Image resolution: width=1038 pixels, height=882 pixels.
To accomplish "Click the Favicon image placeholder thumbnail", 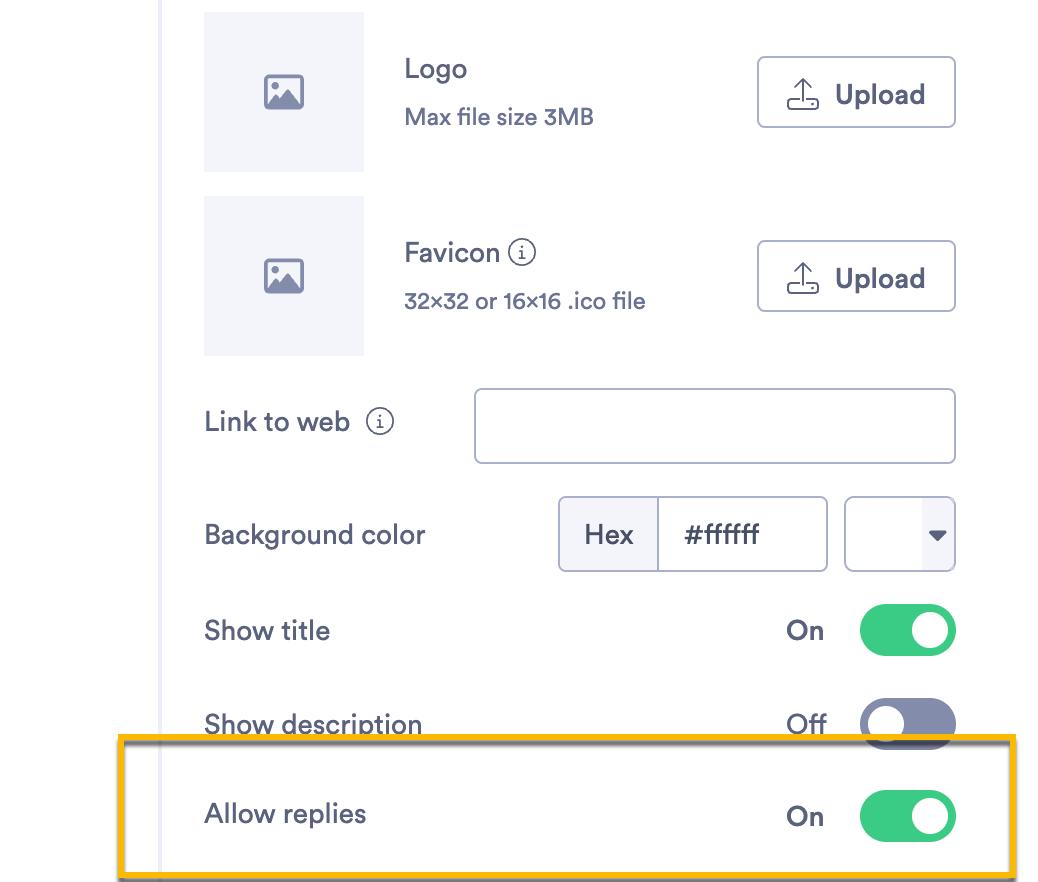I will coord(283,276).
